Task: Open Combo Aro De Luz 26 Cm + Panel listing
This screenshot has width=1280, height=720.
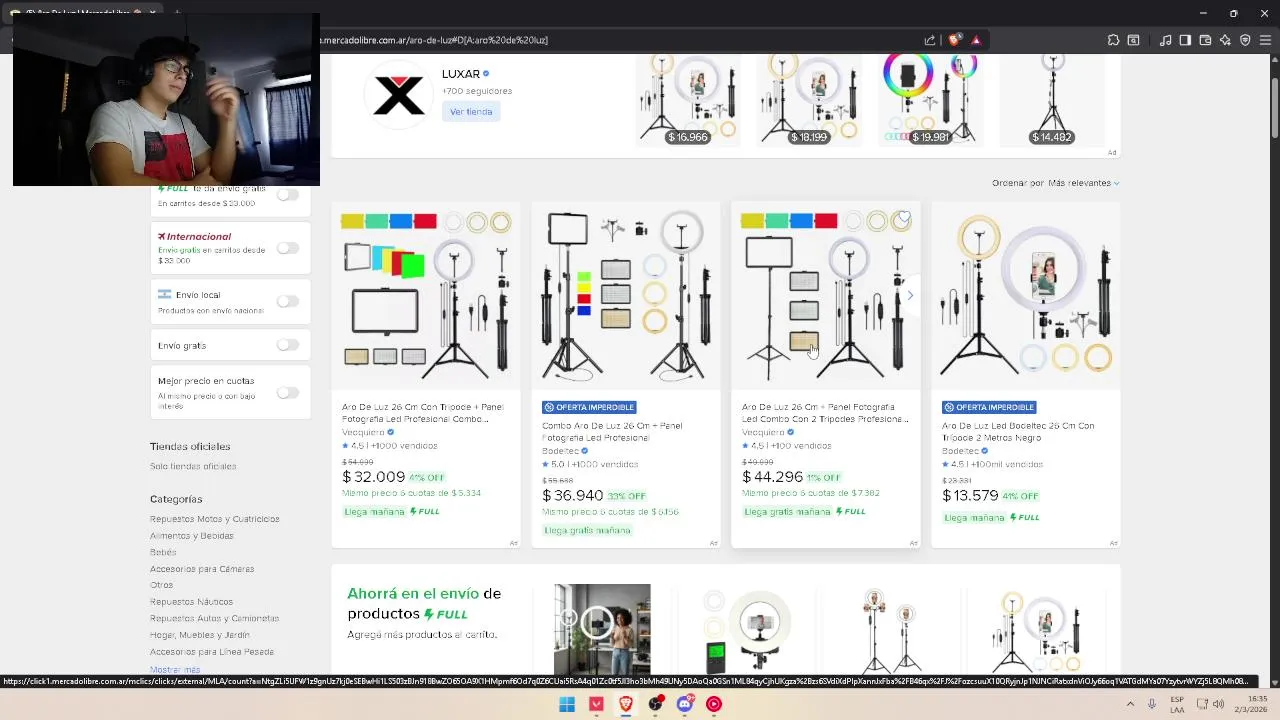Action: point(612,432)
